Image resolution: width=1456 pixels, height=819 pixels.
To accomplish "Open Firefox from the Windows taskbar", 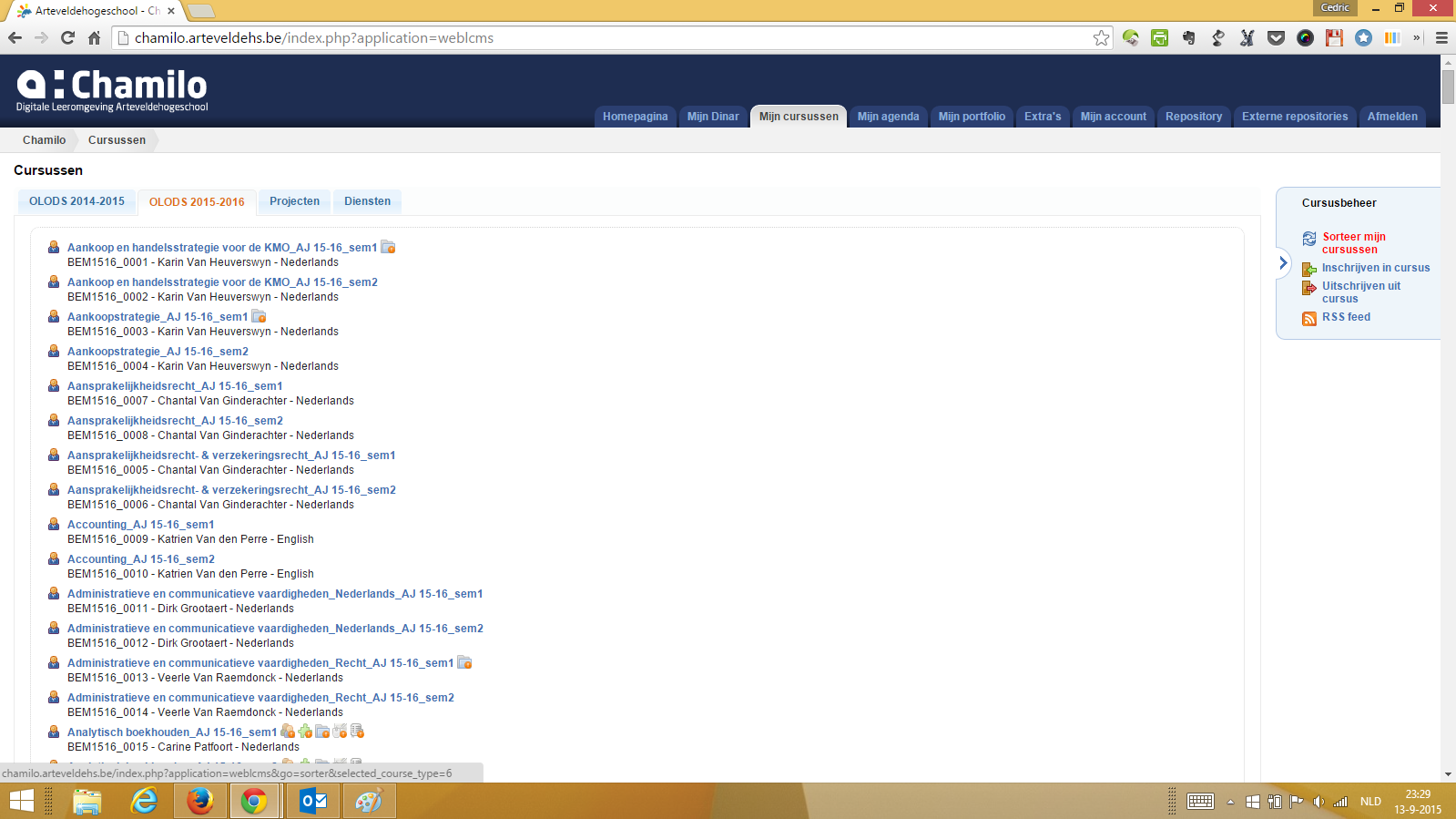I will click(x=199, y=801).
